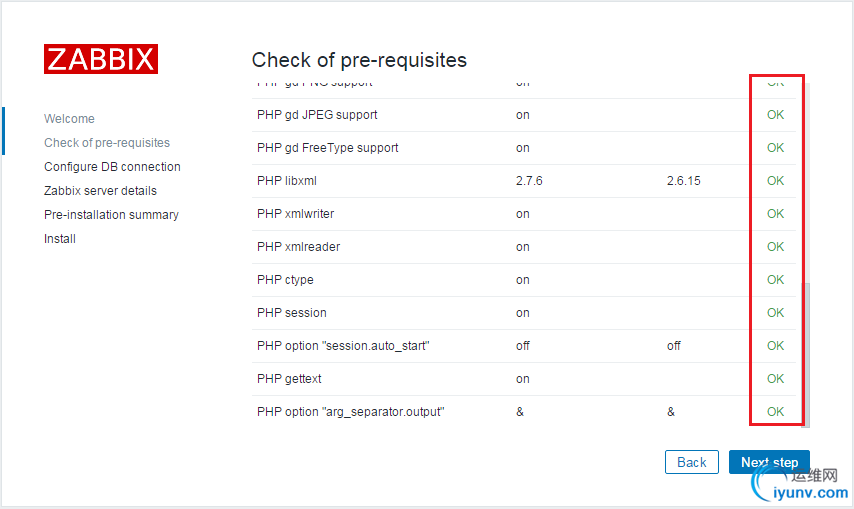Click OK status for PHP gd JPEG support
The image size is (854, 509).
coord(775,115)
